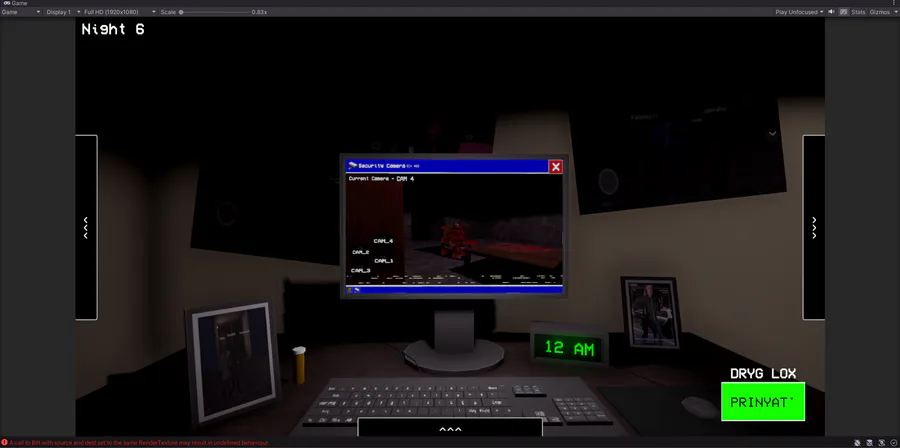Accept the call with the green PRINYAT' button
Screen dimensions: 900x448
pyautogui.click(x=763, y=402)
